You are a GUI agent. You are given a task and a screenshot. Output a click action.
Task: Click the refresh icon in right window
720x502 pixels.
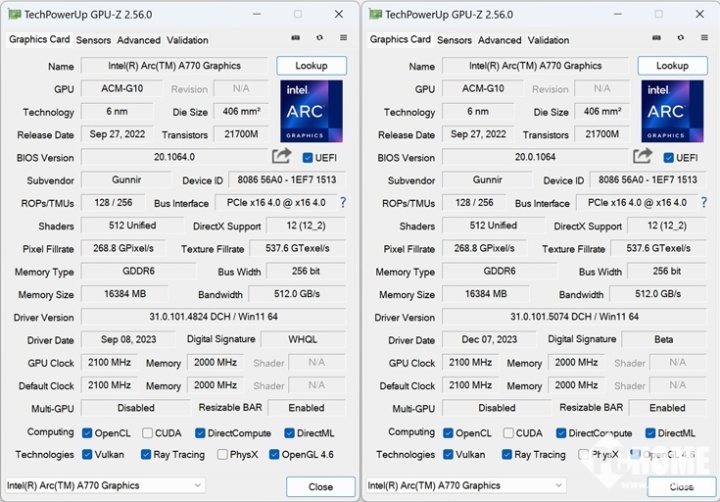[681, 38]
